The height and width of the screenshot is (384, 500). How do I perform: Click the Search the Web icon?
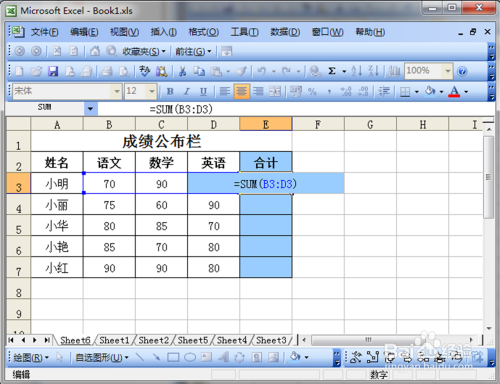pos(111,51)
